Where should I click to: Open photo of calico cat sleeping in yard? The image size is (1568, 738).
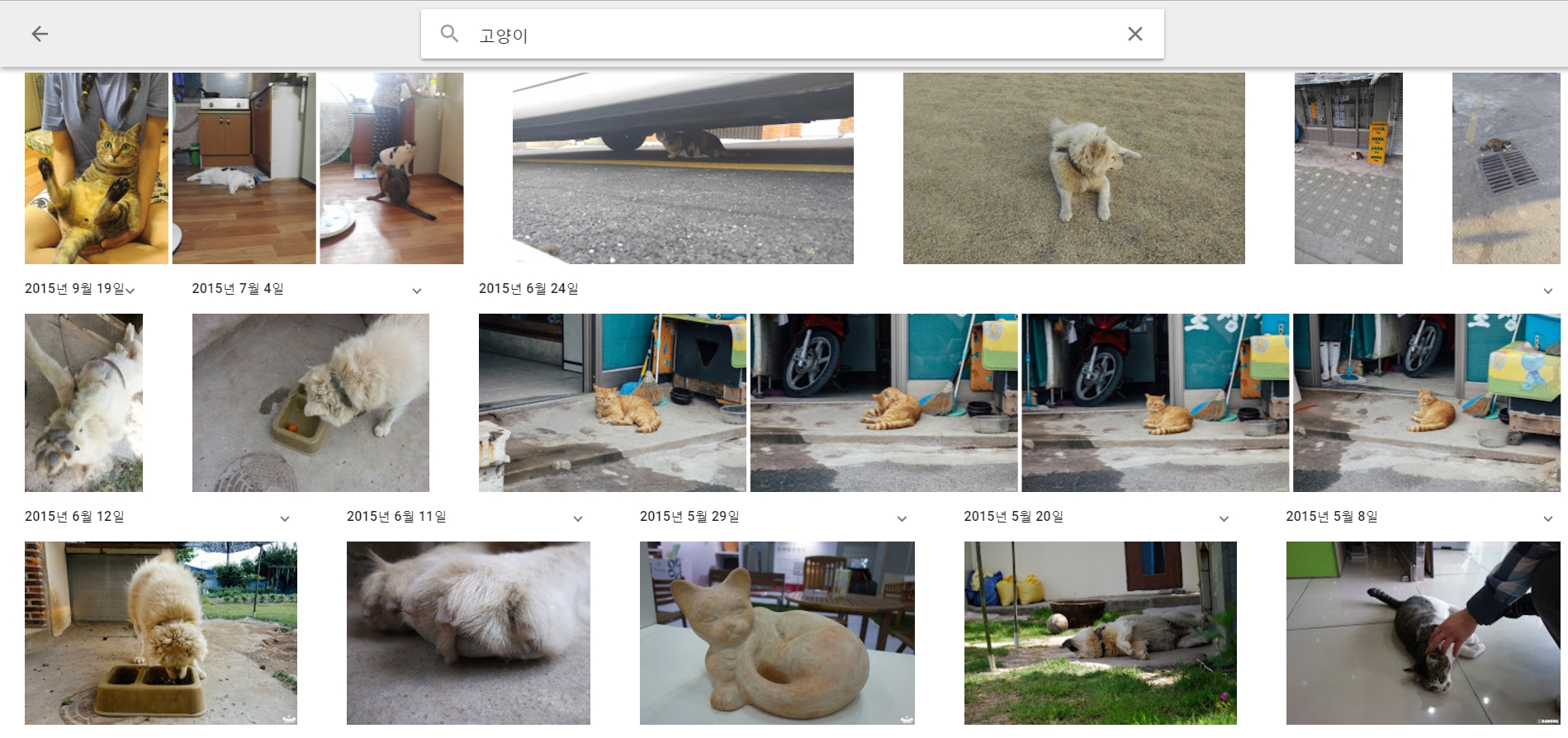[1101, 633]
